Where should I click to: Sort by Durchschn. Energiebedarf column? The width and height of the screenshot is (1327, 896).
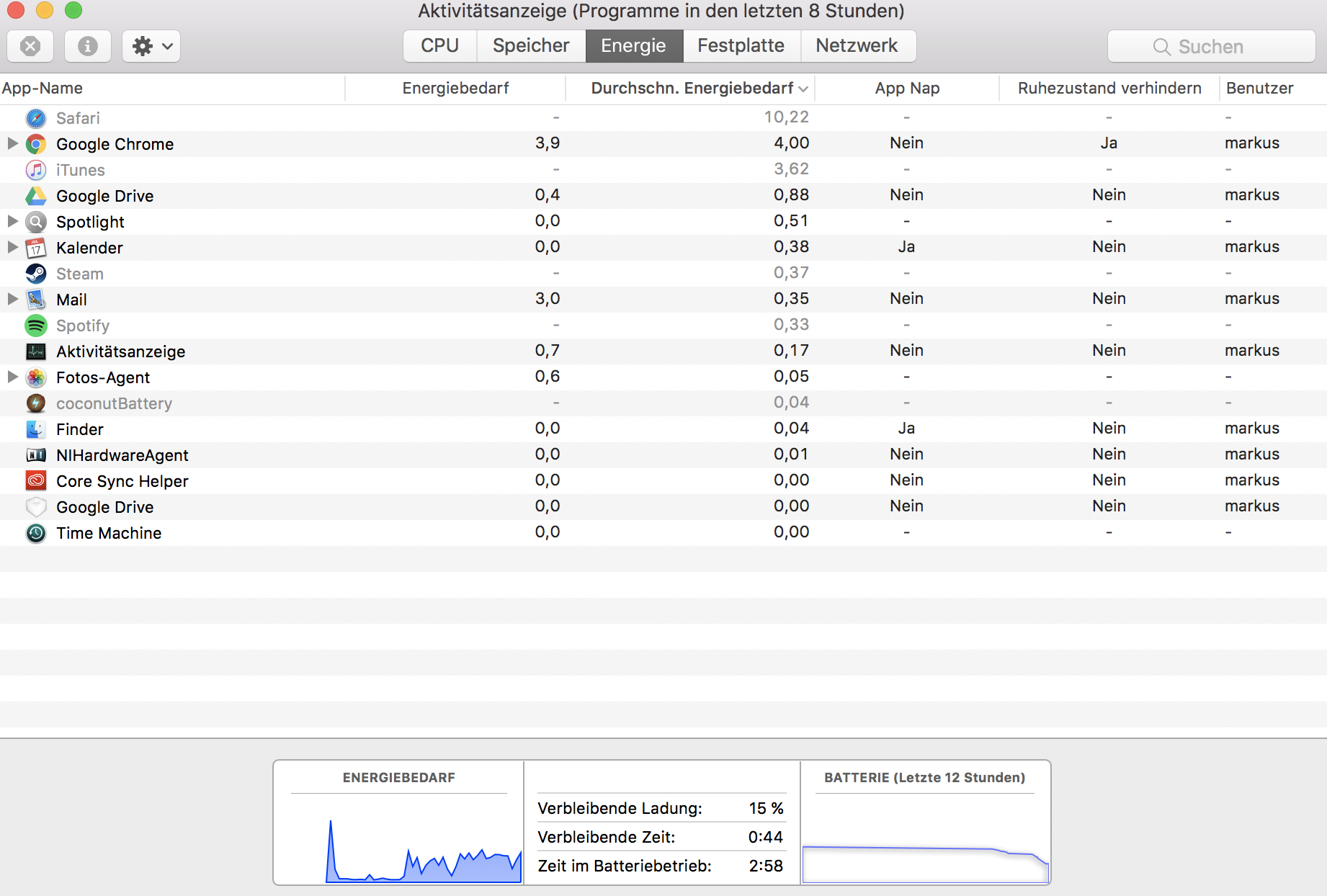(x=691, y=89)
